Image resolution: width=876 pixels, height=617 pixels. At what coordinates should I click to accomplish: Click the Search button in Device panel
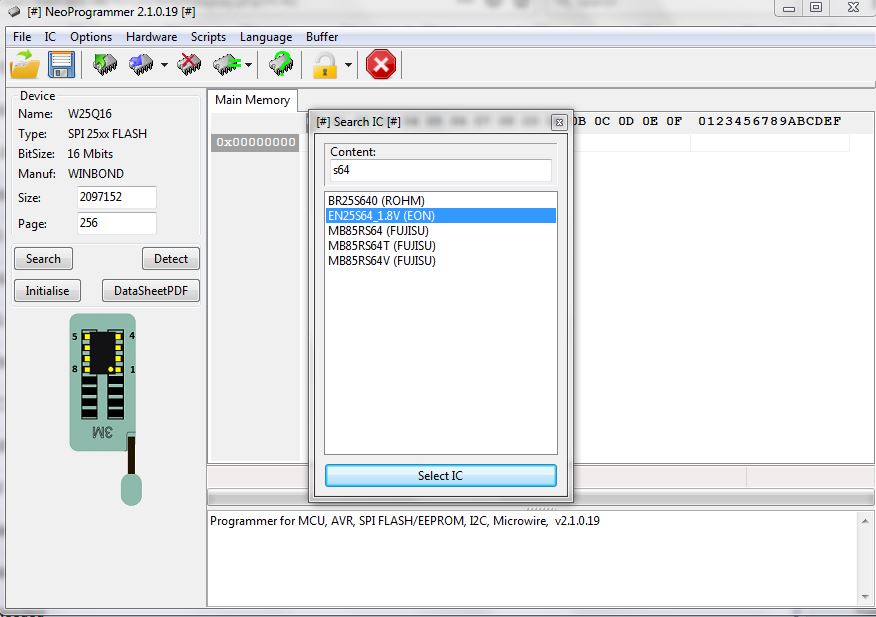click(x=44, y=259)
